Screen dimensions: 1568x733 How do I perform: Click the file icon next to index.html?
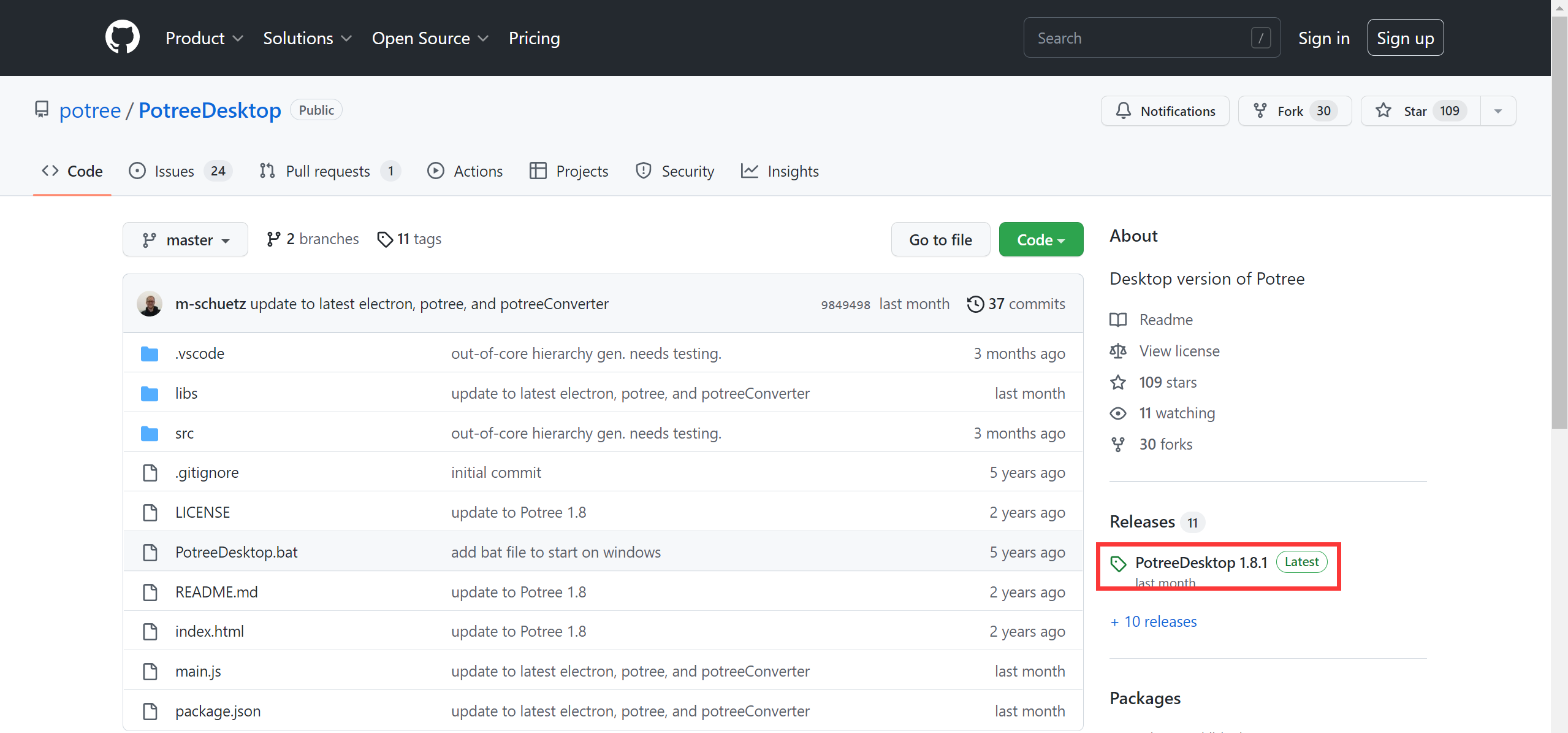(x=150, y=632)
